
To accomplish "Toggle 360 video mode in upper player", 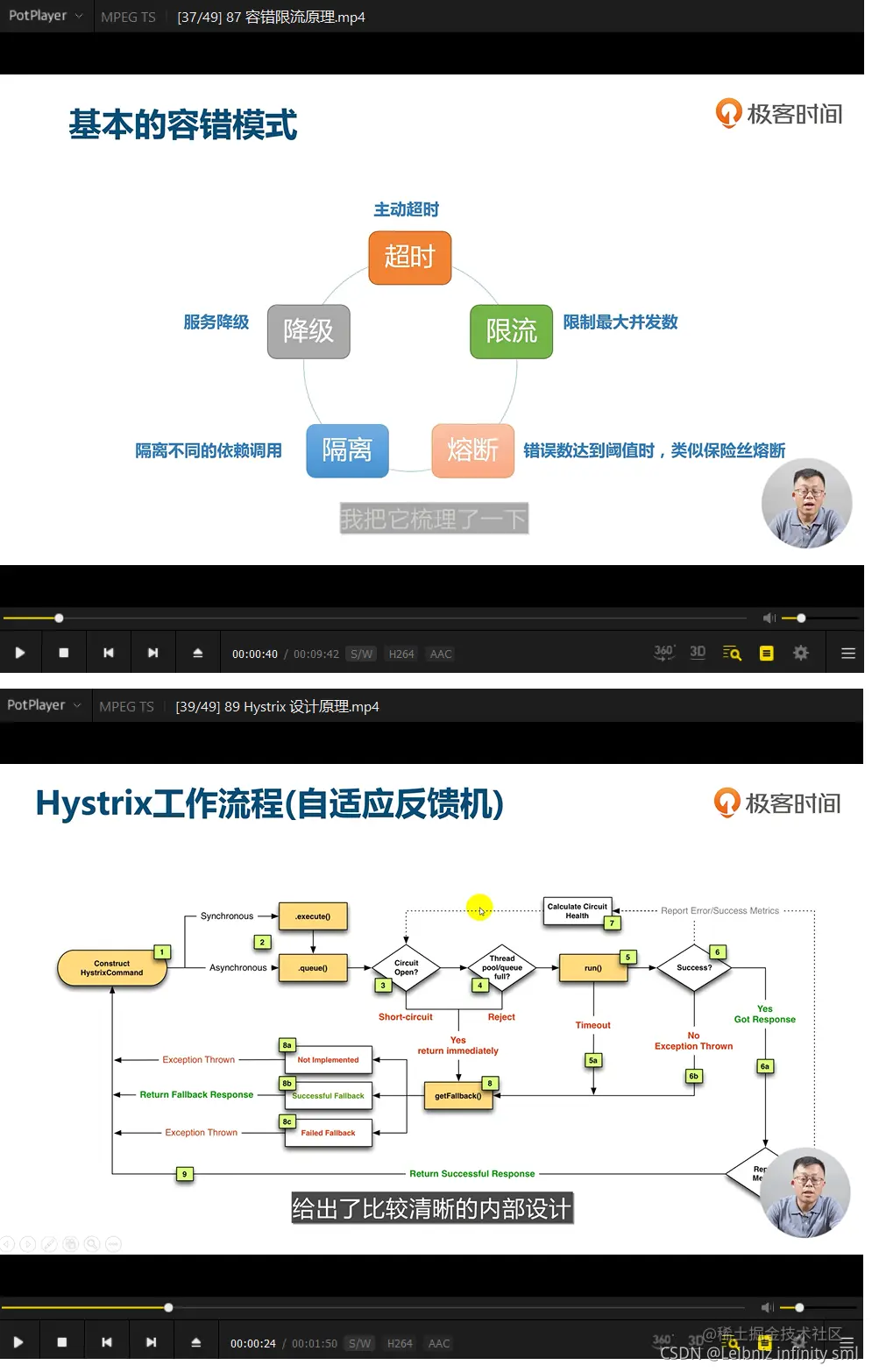I will 664,653.
